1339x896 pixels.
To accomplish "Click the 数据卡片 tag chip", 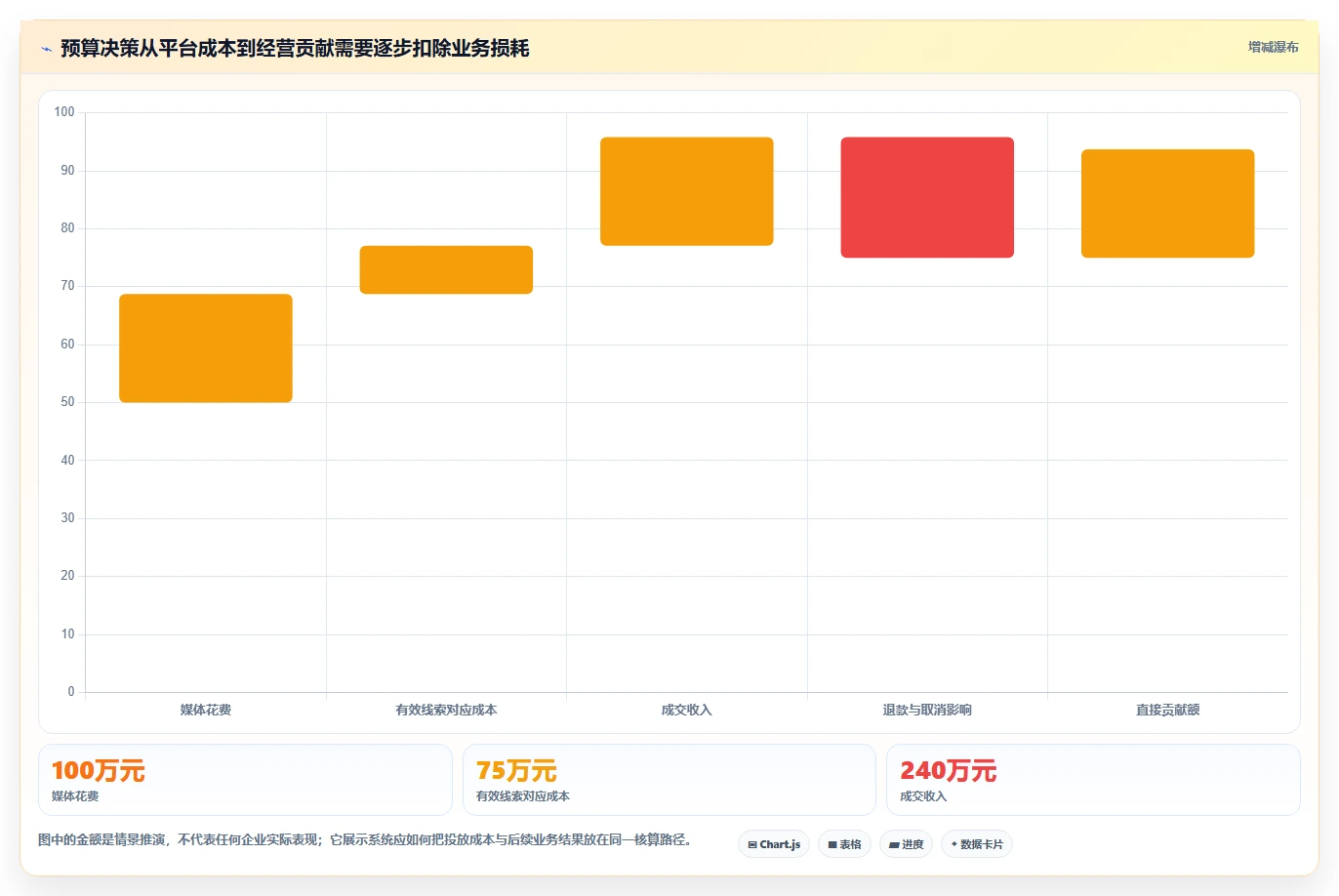I will coord(977,844).
